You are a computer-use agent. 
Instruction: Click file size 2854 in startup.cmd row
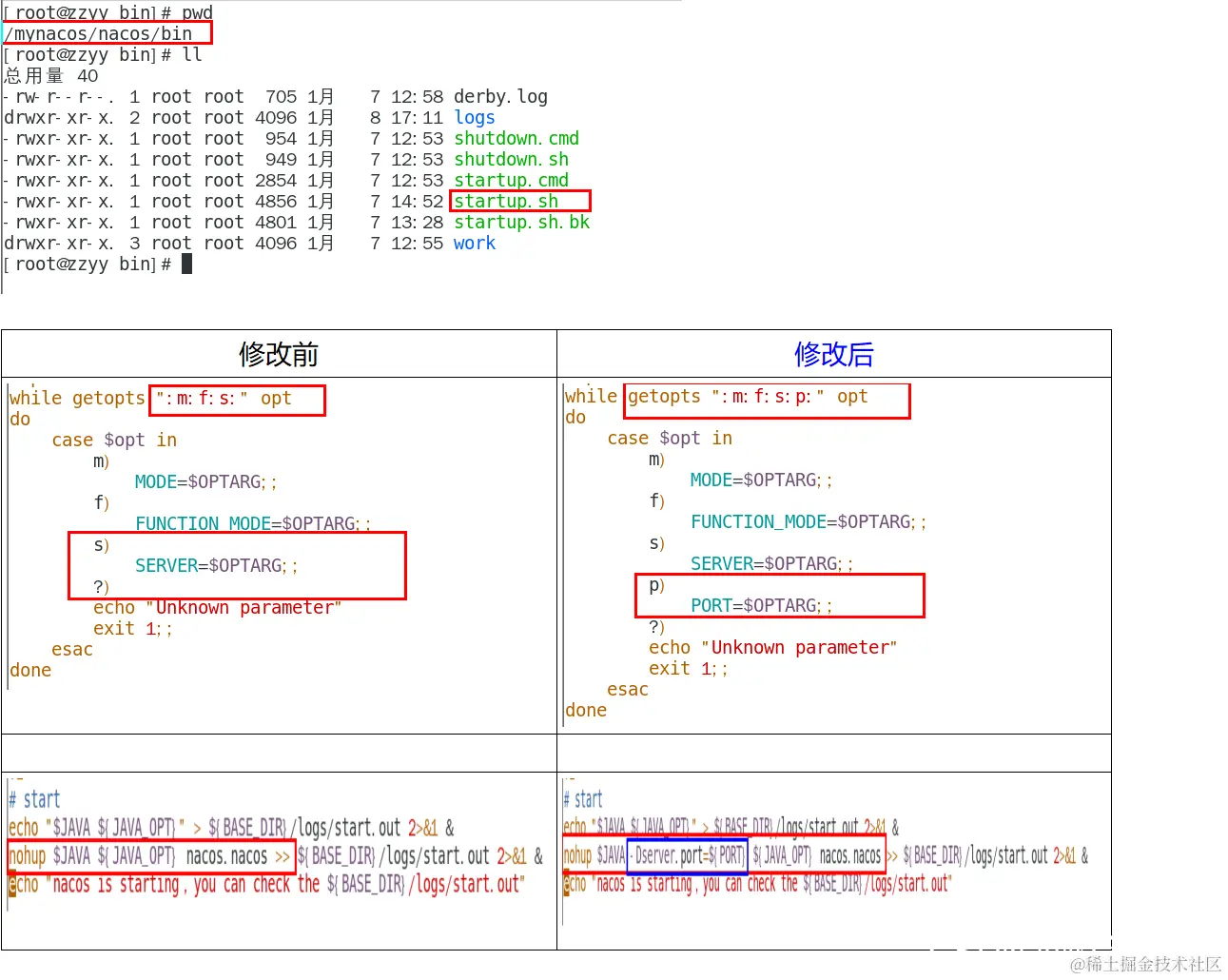pos(276,180)
